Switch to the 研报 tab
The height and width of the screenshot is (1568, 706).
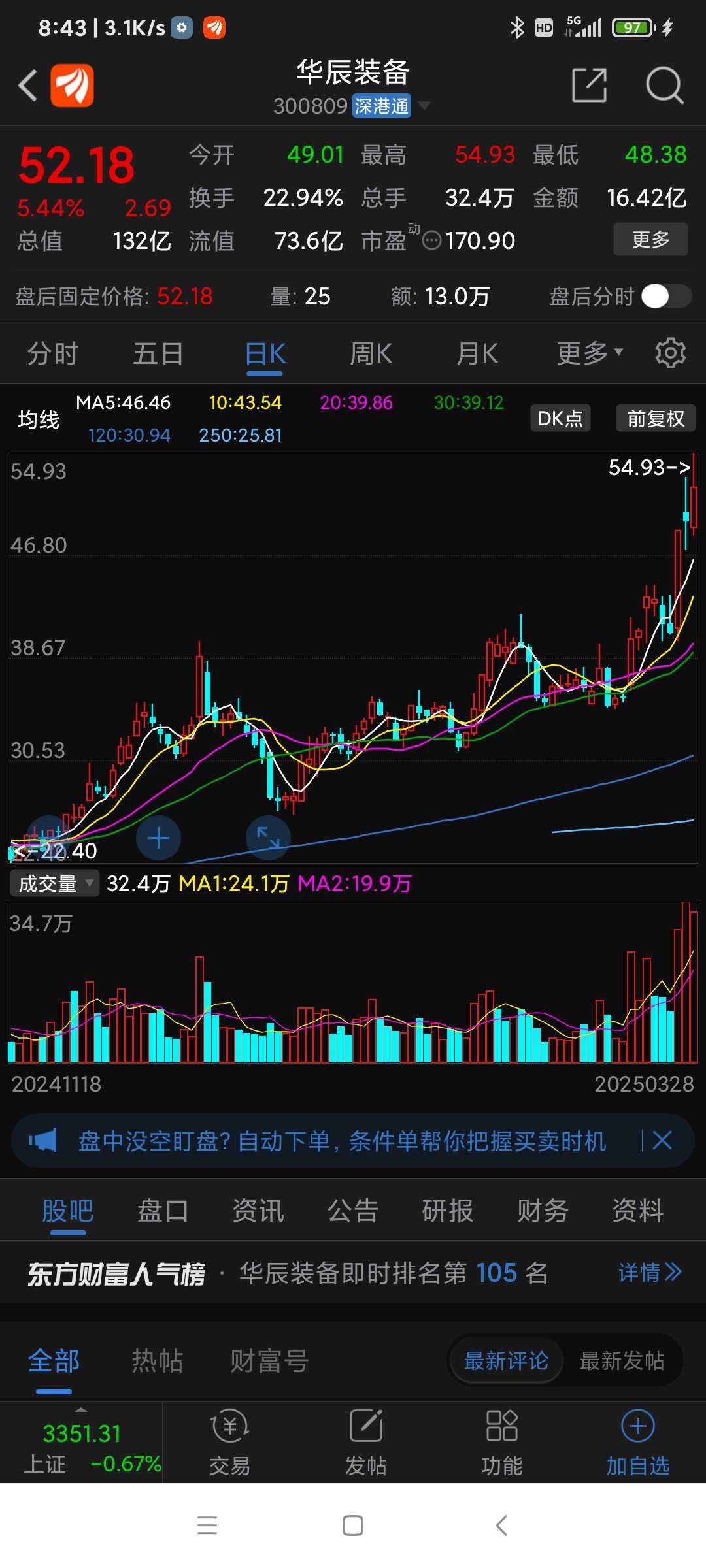[448, 1211]
